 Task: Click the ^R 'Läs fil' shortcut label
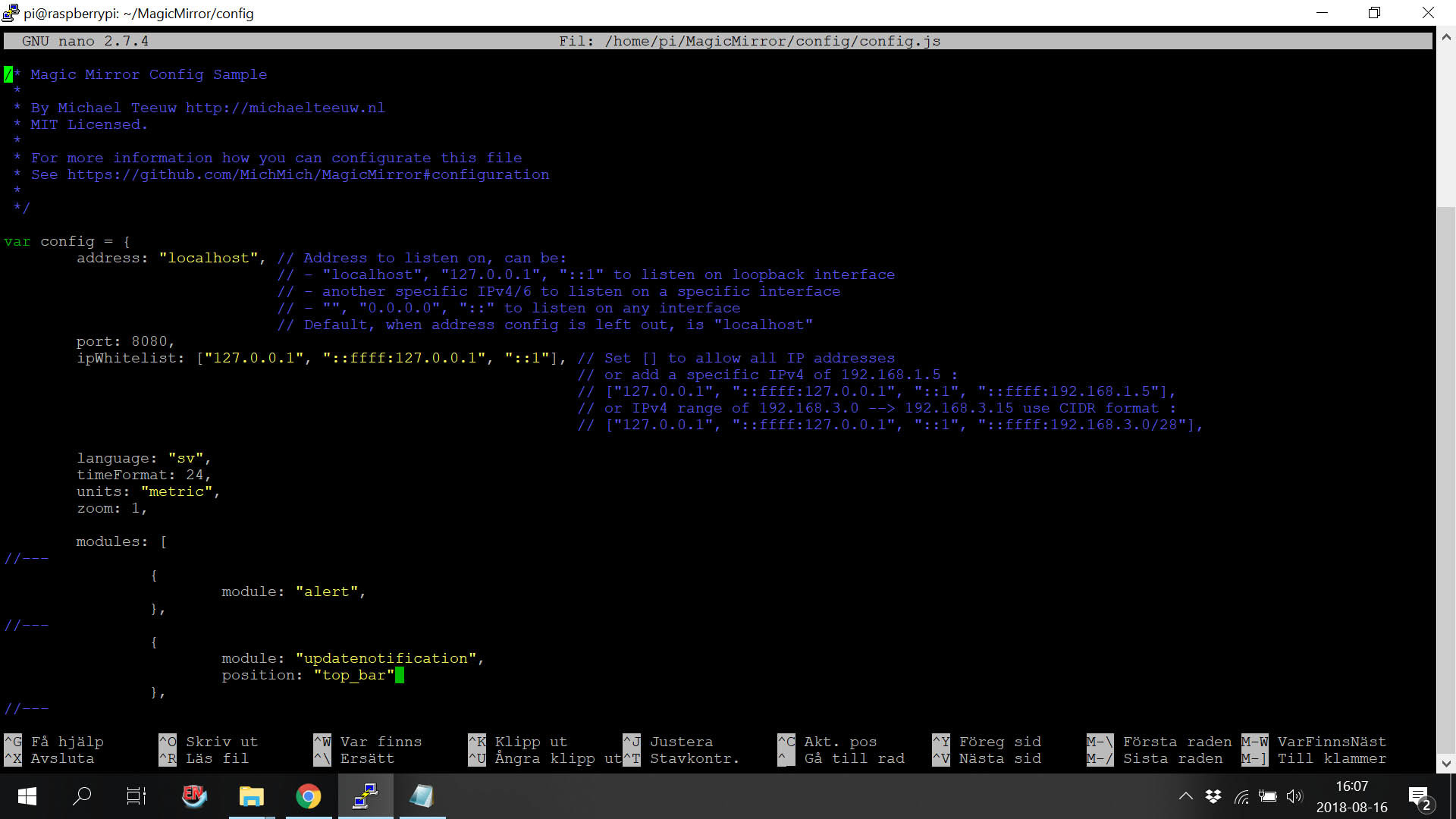pyautogui.click(x=217, y=758)
